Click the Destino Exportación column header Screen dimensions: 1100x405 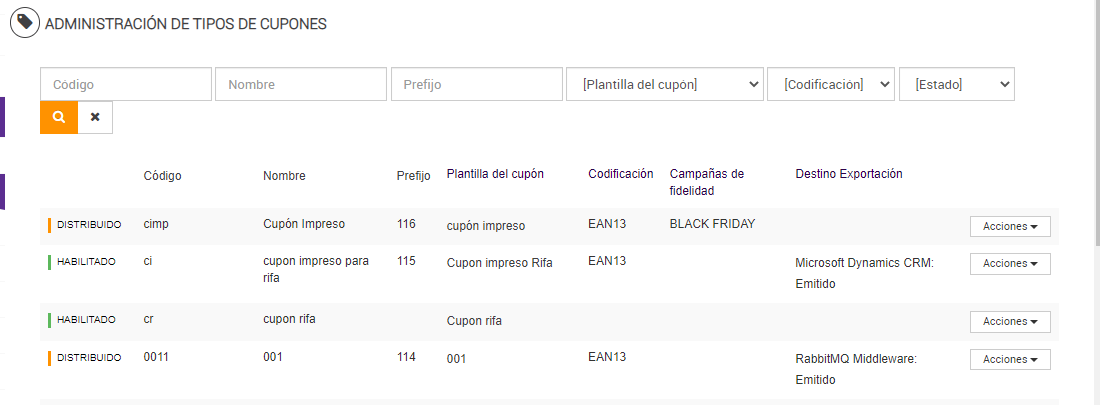click(848, 174)
